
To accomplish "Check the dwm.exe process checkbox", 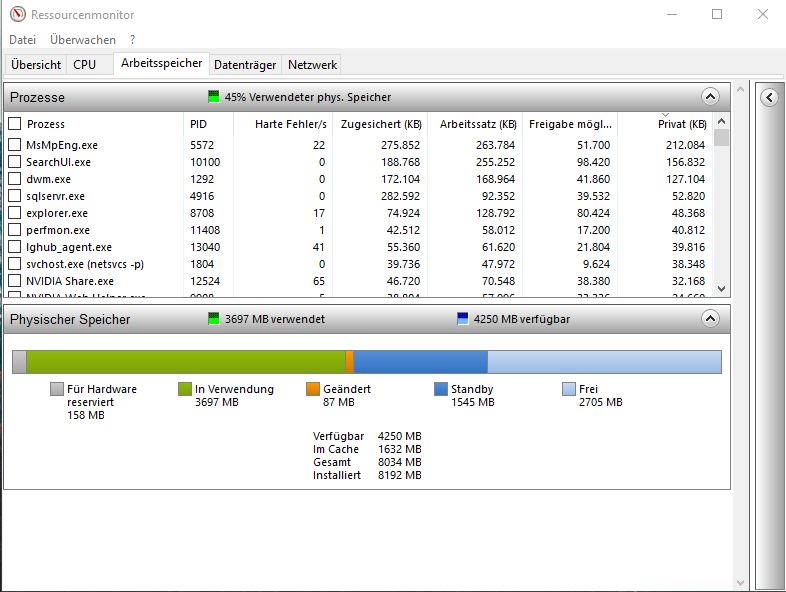I will [15, 178].
